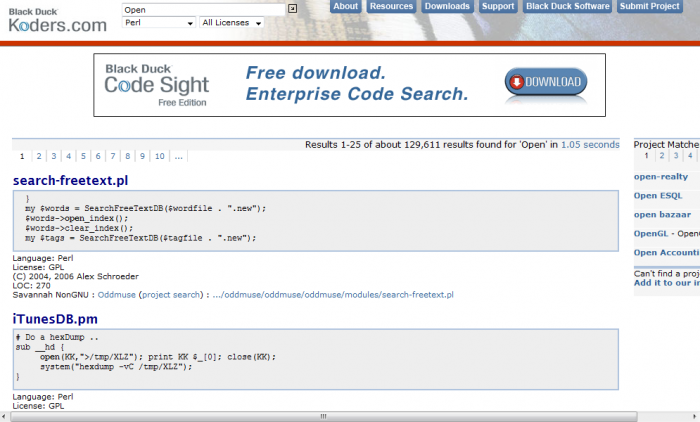The width and height of the screenshot is (700, 422).
Task: Open the search-freetext.pl result title
Action: click(71, 180)
